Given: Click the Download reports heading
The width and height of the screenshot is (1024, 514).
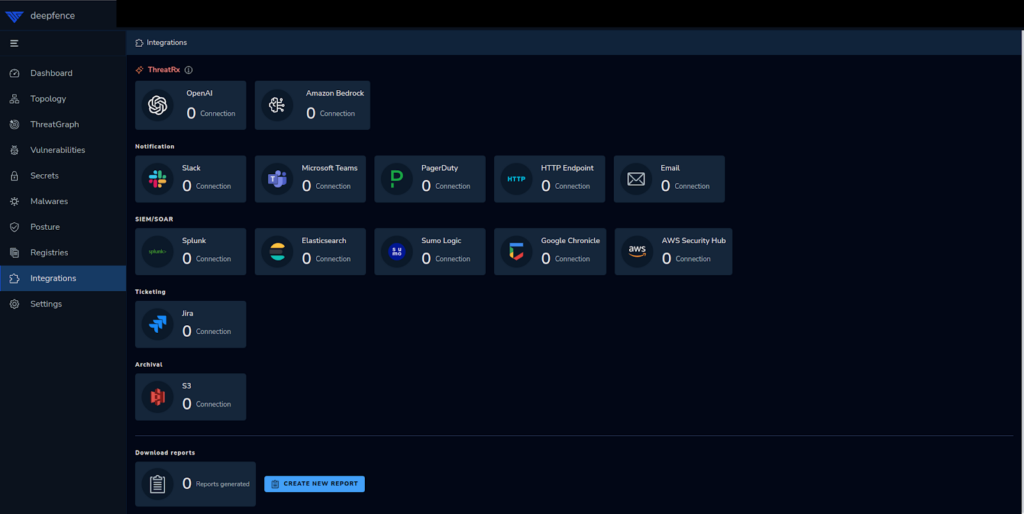Looking at the screenshot, I should click(165, 453).
